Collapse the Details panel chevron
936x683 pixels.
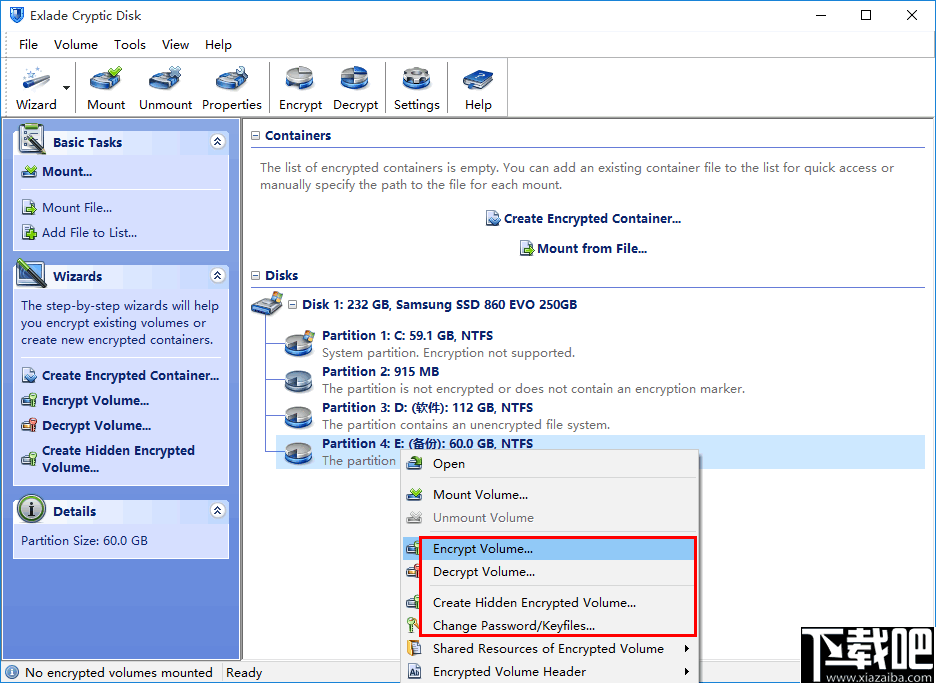click(217, 510)
